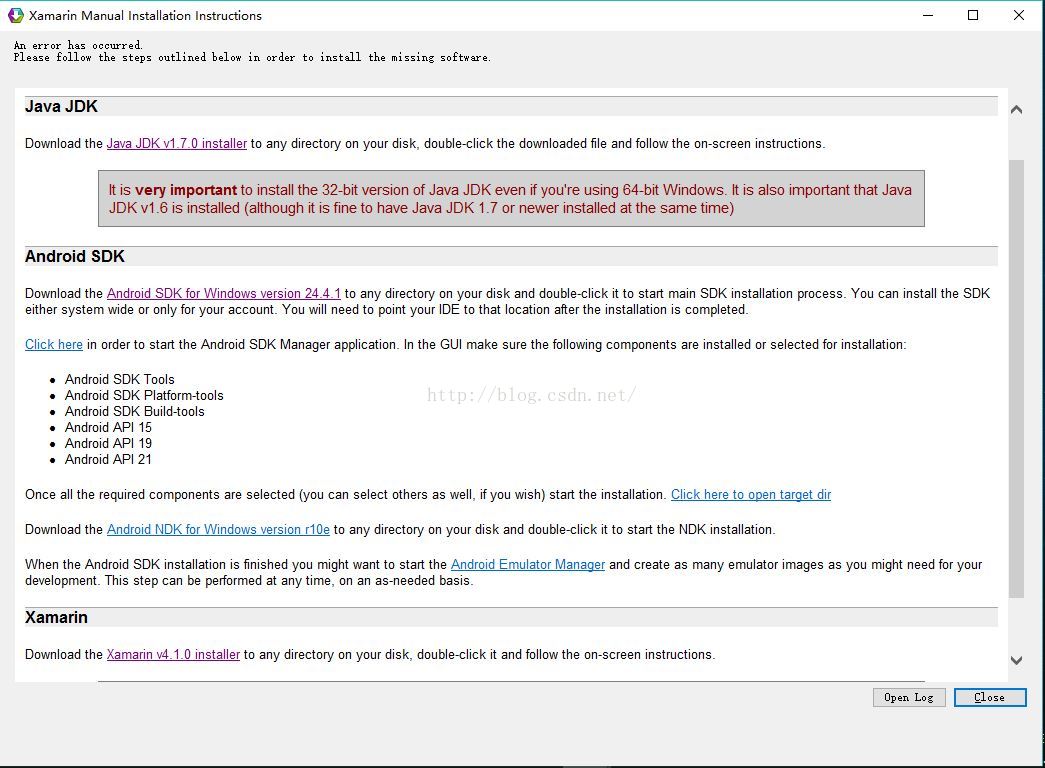This screenshot has height=768, width=1045.
Task: Click 'Android SDK Platform-tools' list item
Action: 144,395
